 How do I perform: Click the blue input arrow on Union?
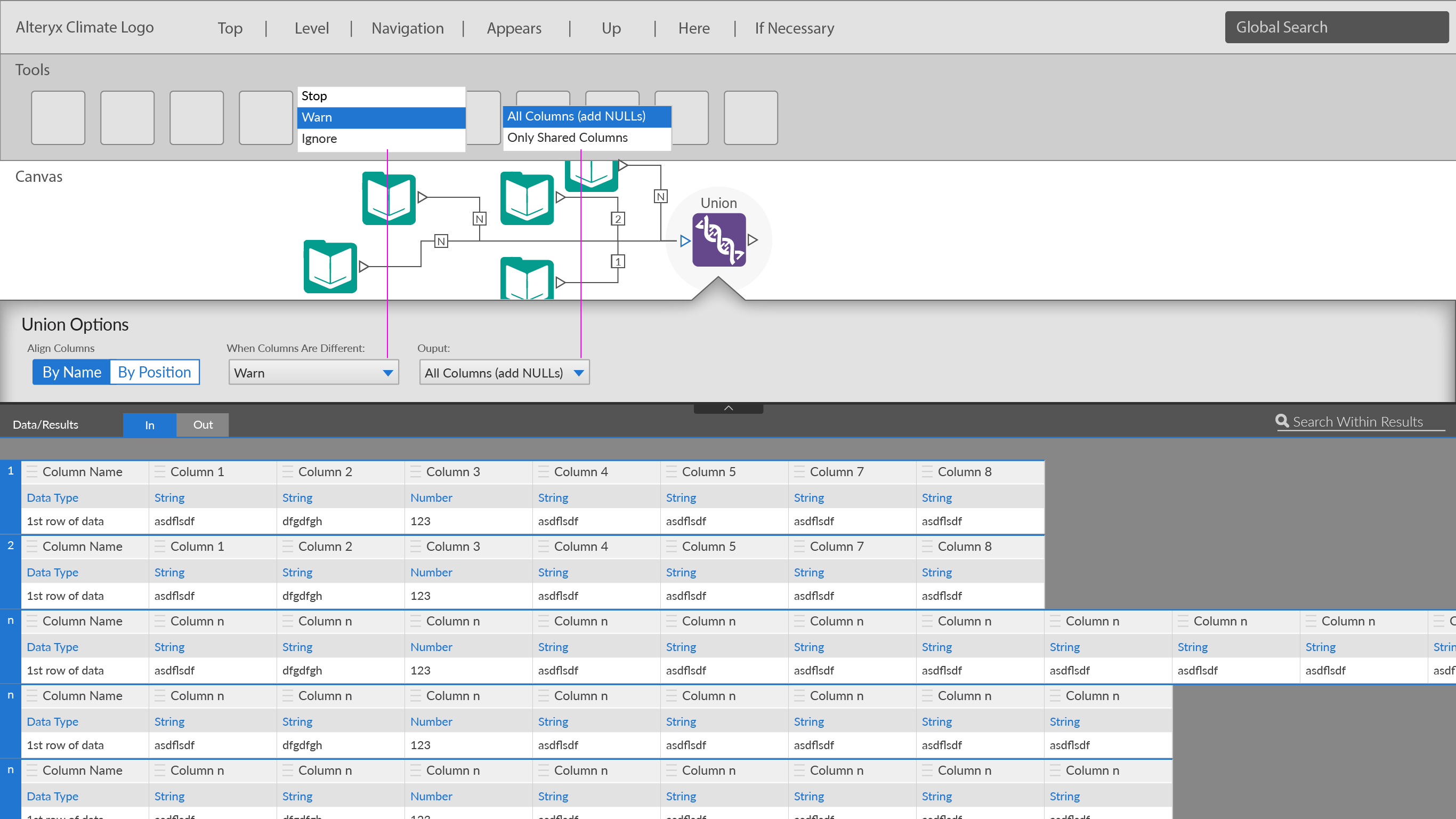coord(685,242)
